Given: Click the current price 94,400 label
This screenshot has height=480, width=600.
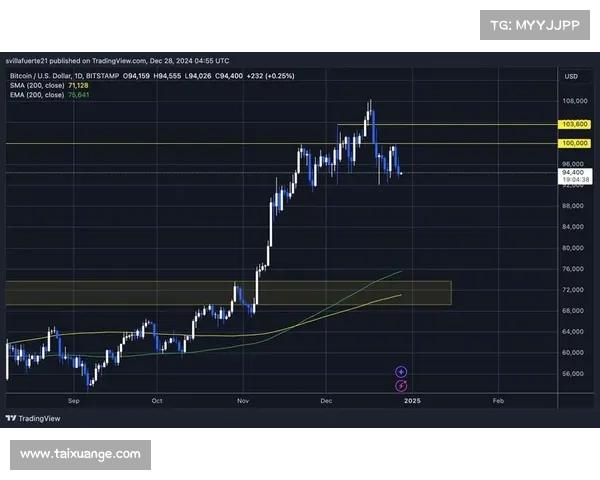Looking at the screenshot, I should (572, 172).
